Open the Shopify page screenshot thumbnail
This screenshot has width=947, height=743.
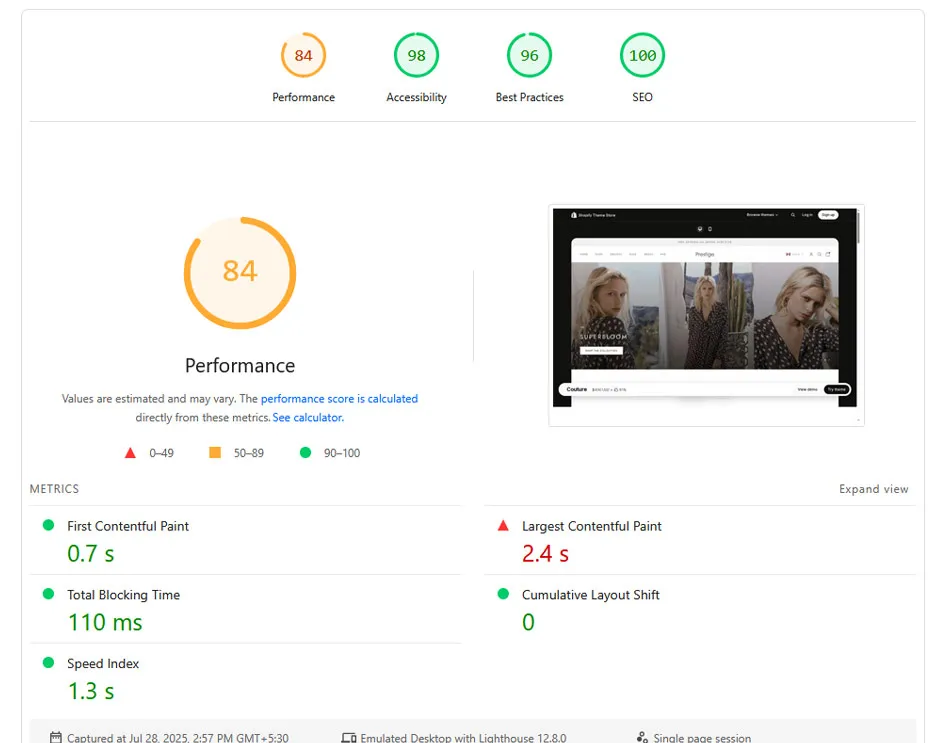click(705, 315)
